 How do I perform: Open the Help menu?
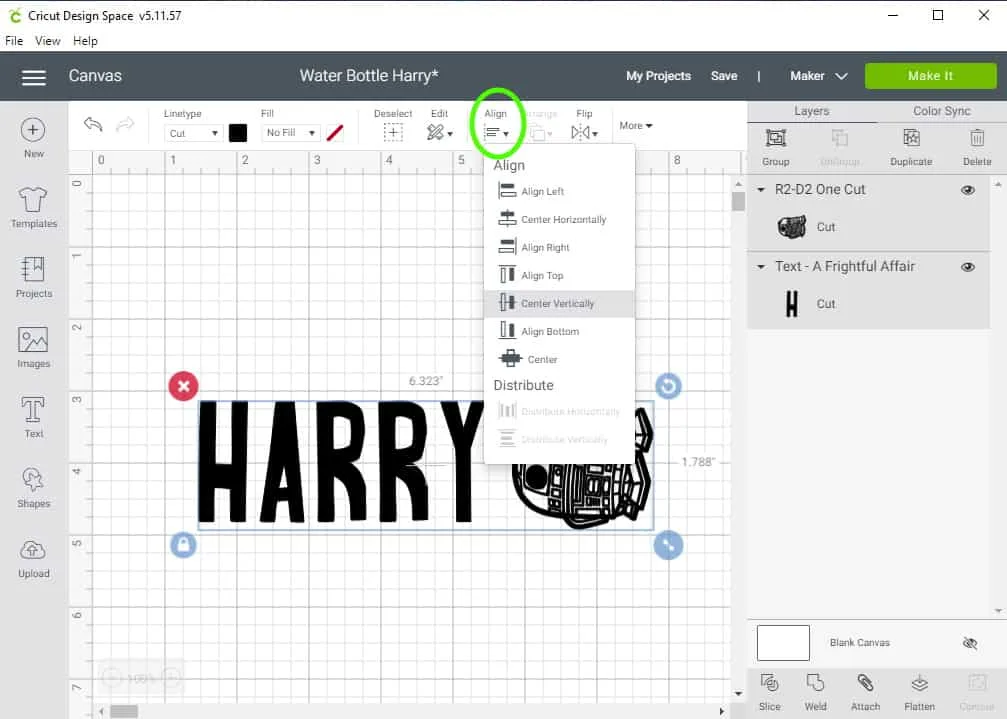pos(85,40)
